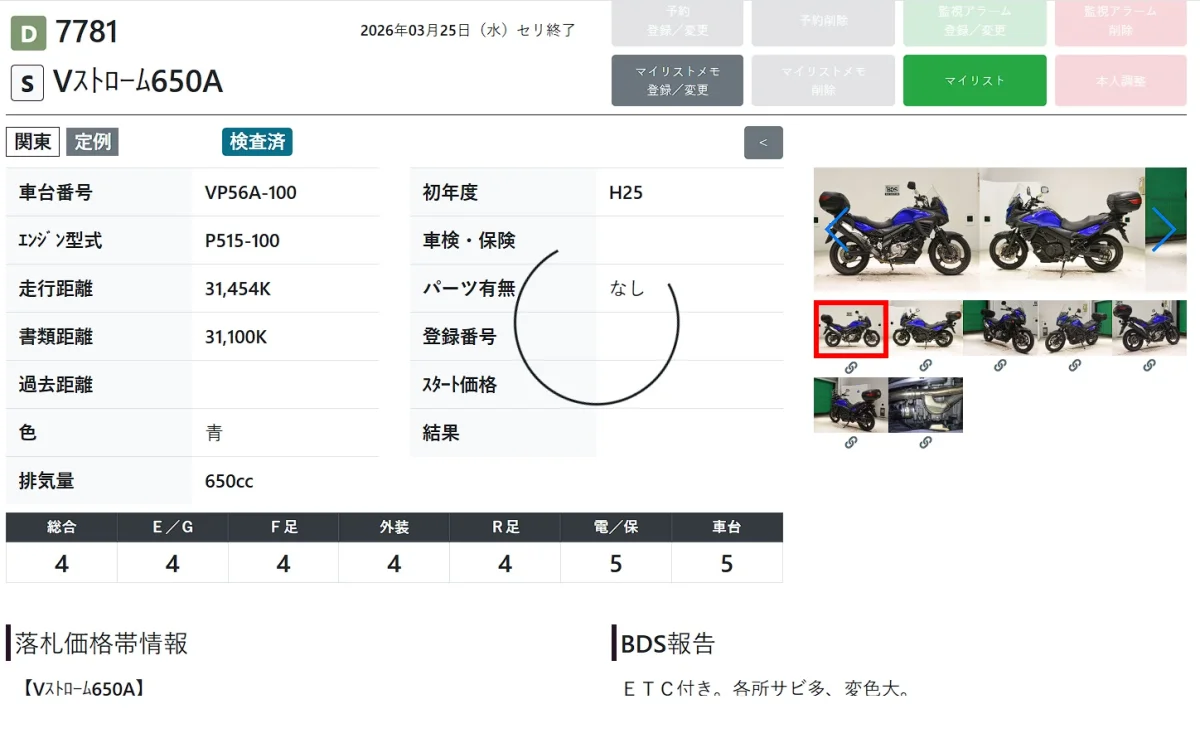Select the red-bordered first bike thumbnail
This screenshot has width=1200, height=748.
click(851, 328)
